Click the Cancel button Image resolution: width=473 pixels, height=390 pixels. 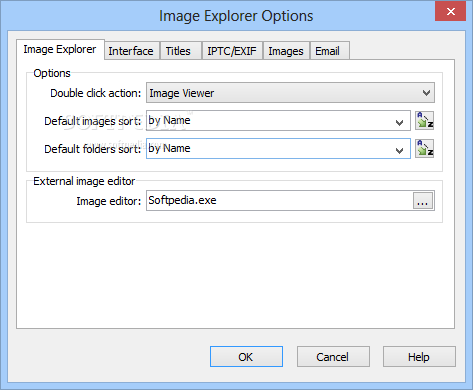[333, 357]
